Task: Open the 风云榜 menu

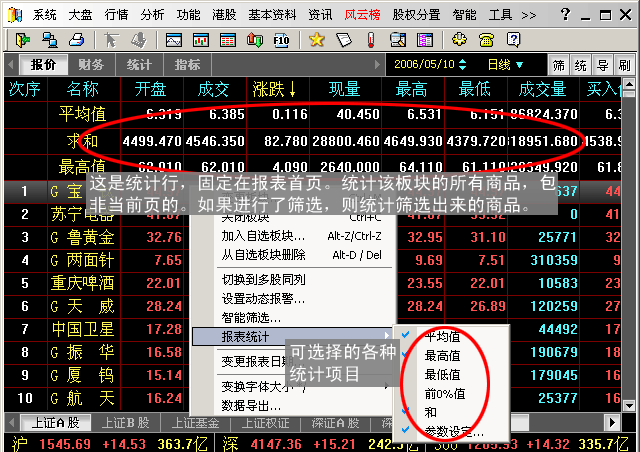Action: coord(362,15)
